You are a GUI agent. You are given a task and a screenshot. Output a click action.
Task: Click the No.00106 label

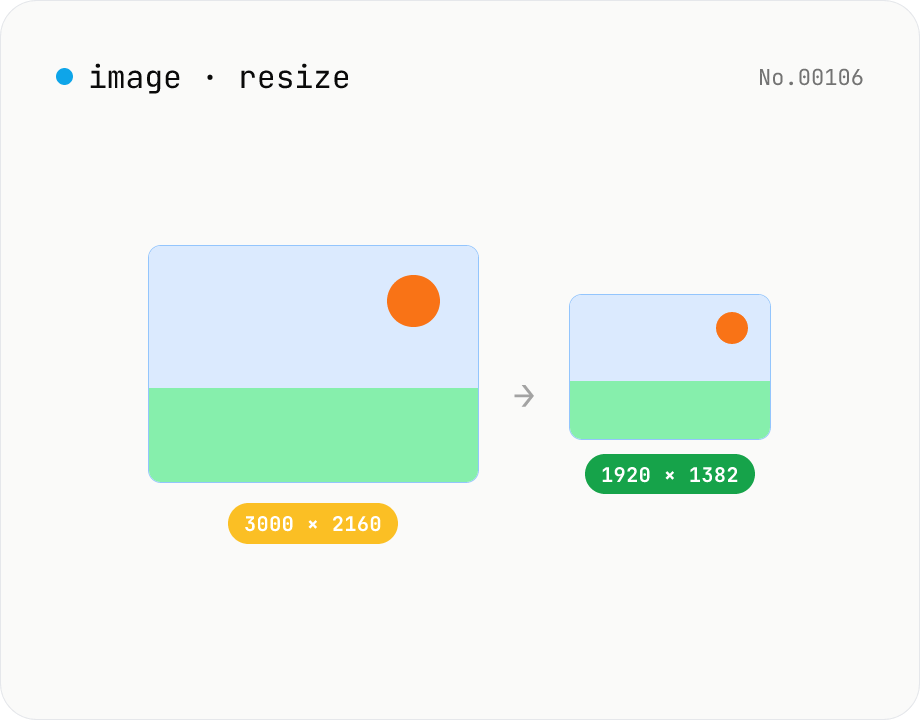(x=811, y=77)
